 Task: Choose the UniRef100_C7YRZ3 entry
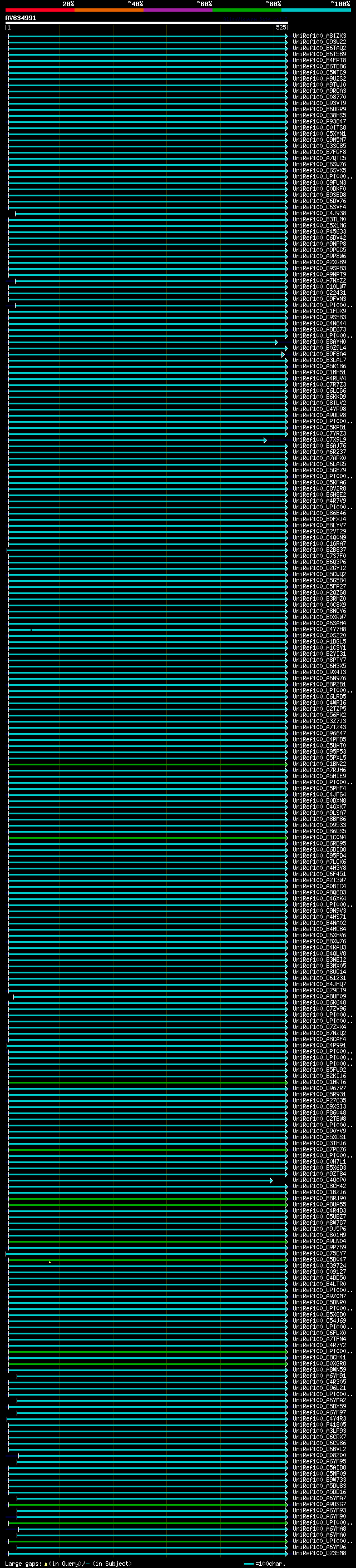[x=319, y=434]
